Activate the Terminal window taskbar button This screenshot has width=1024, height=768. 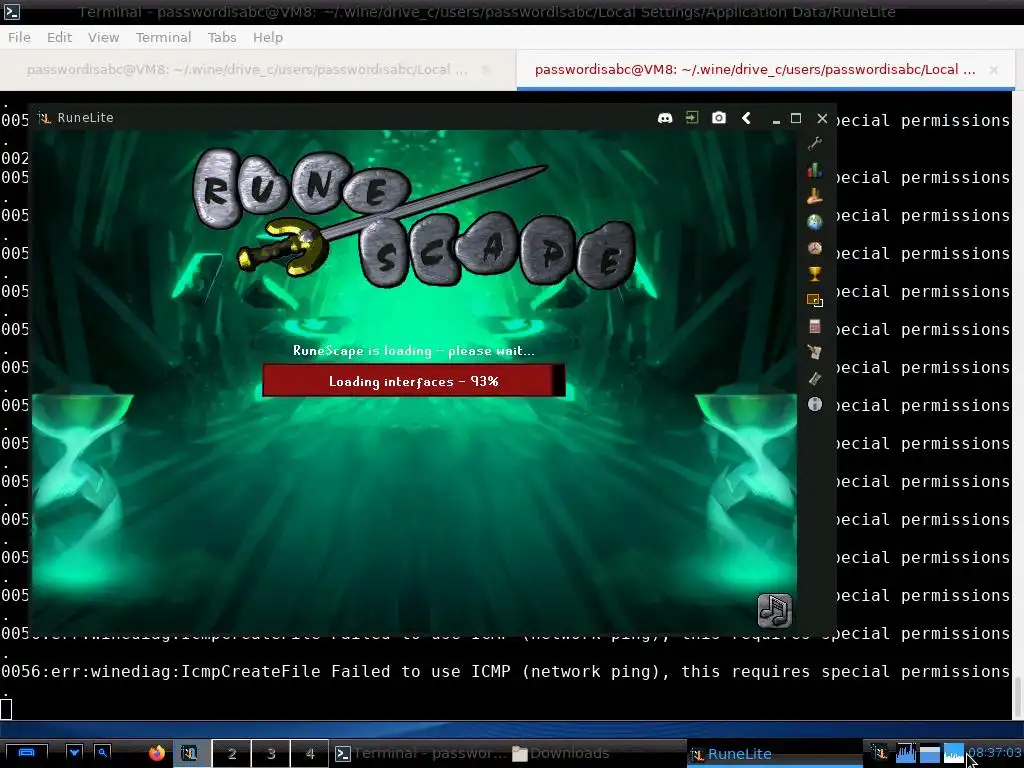click(x=421, y=754)
